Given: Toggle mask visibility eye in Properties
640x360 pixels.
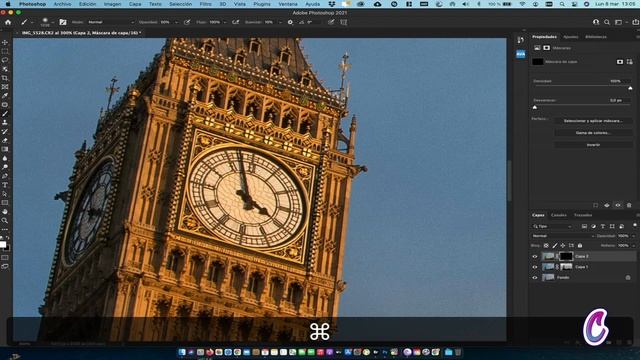Looking at the screenshot, I should pos(618,205).
